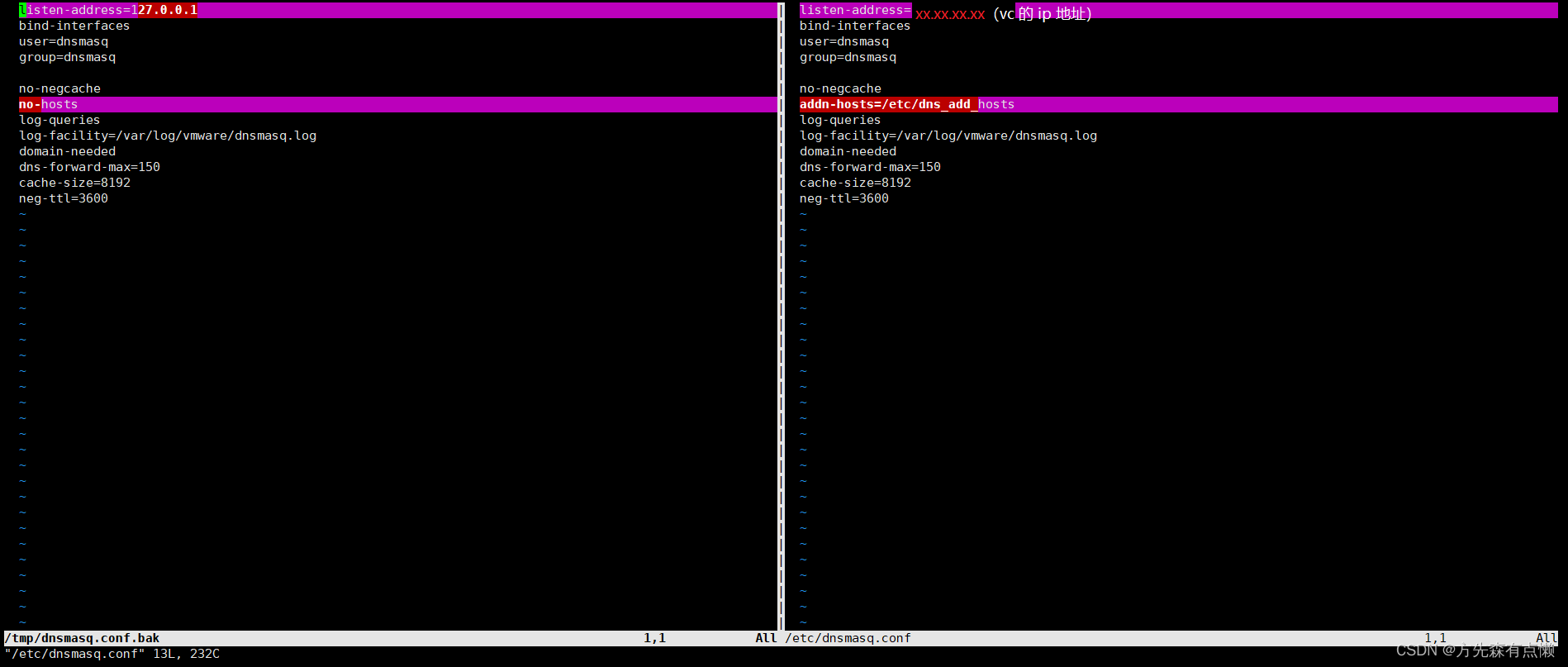
Task: Click cache-size=8192 line in right pane
Action: point(856,183)
